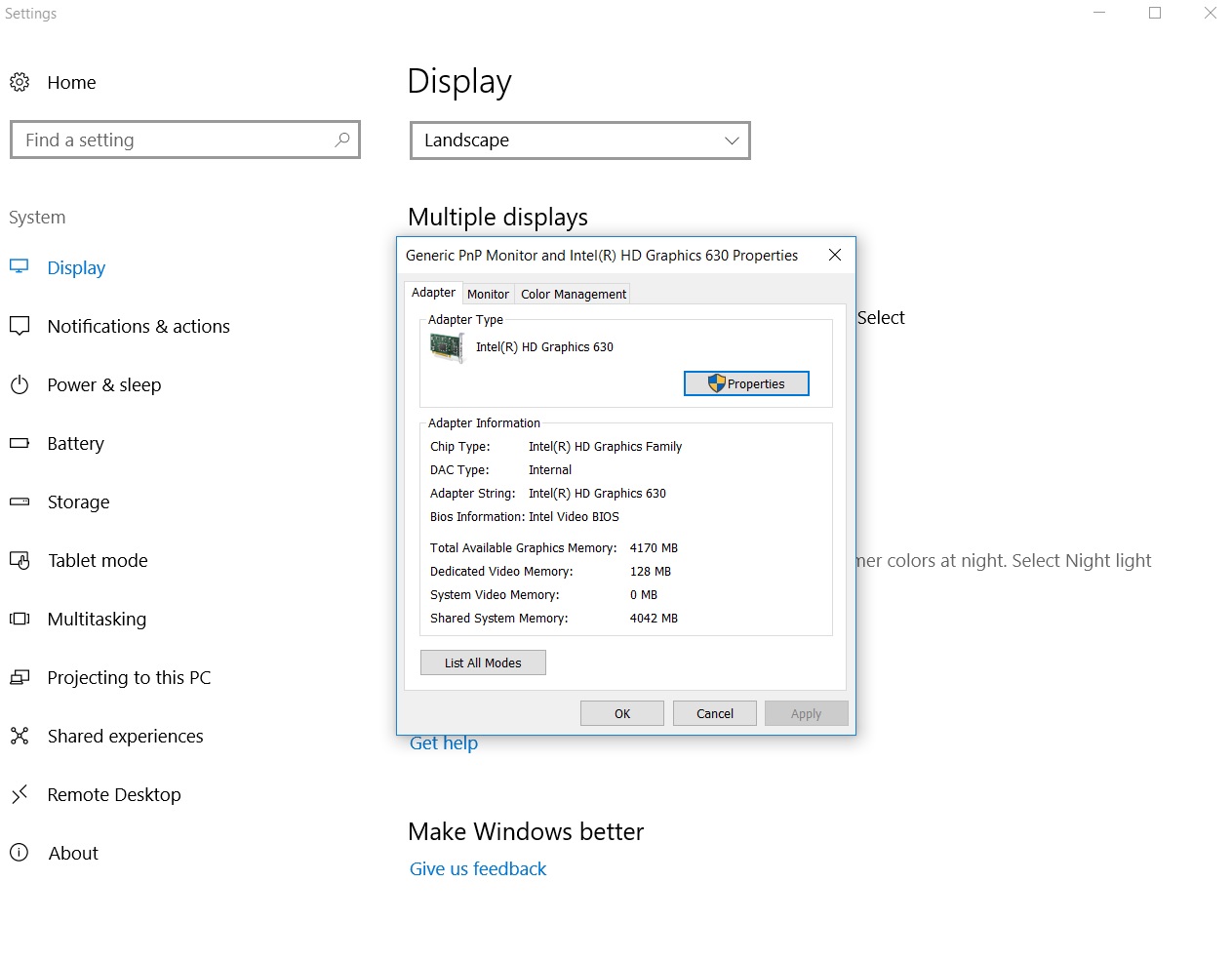Viewport: 1232px width, 963px height.
Task: Open adapter Properties with shield icon
Action: click(746, 383)
